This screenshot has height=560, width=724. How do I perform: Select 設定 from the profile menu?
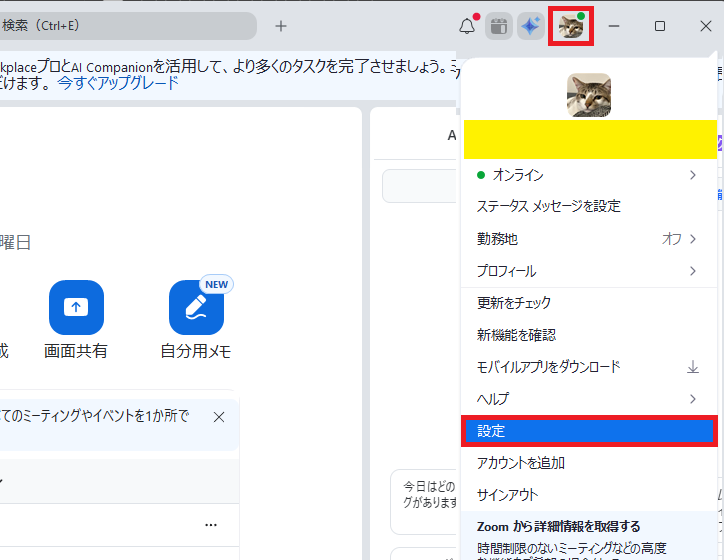point(588,431)
